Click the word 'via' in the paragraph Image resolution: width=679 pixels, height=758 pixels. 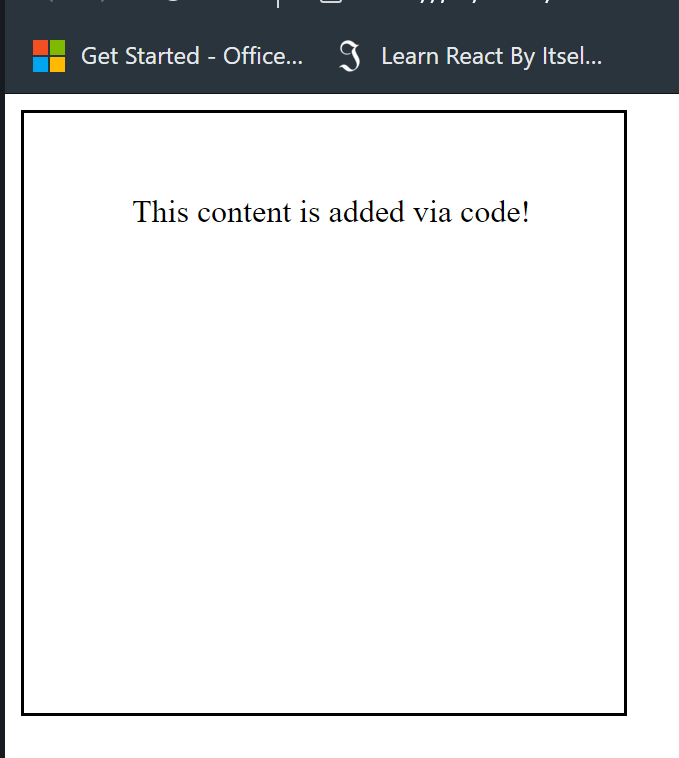click(432, 212)
